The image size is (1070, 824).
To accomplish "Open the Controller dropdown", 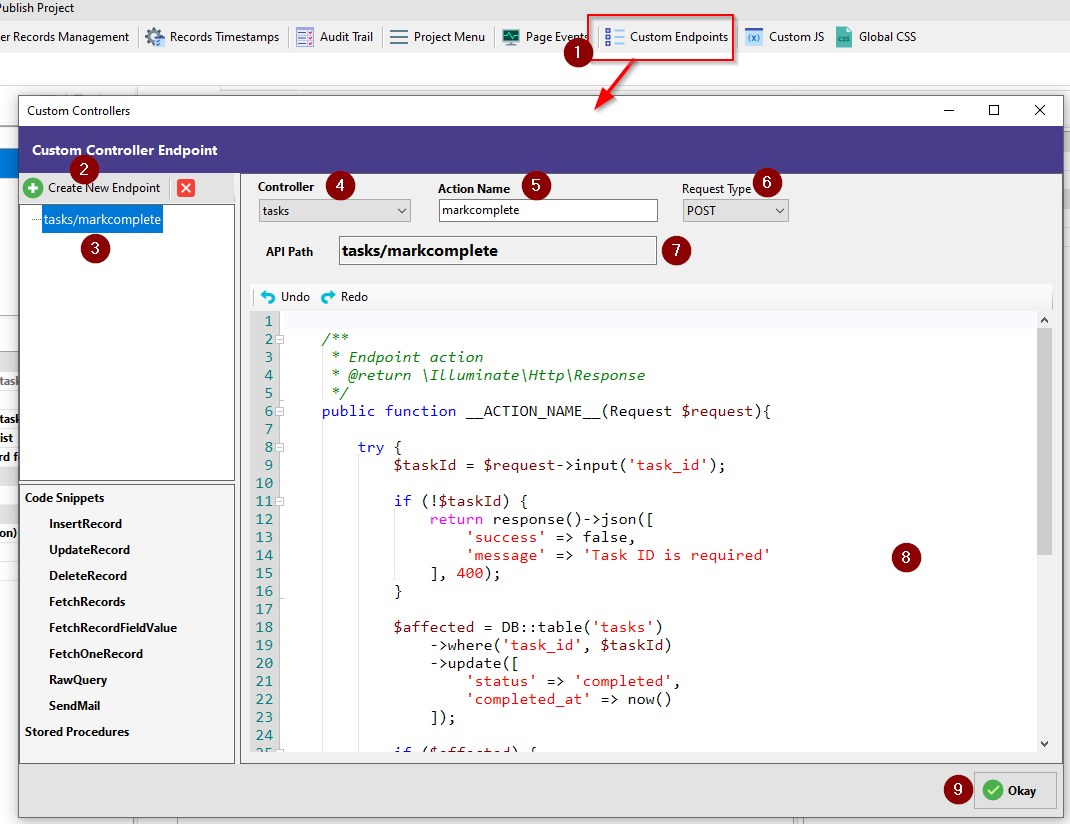I will click(x=334, y=210).
